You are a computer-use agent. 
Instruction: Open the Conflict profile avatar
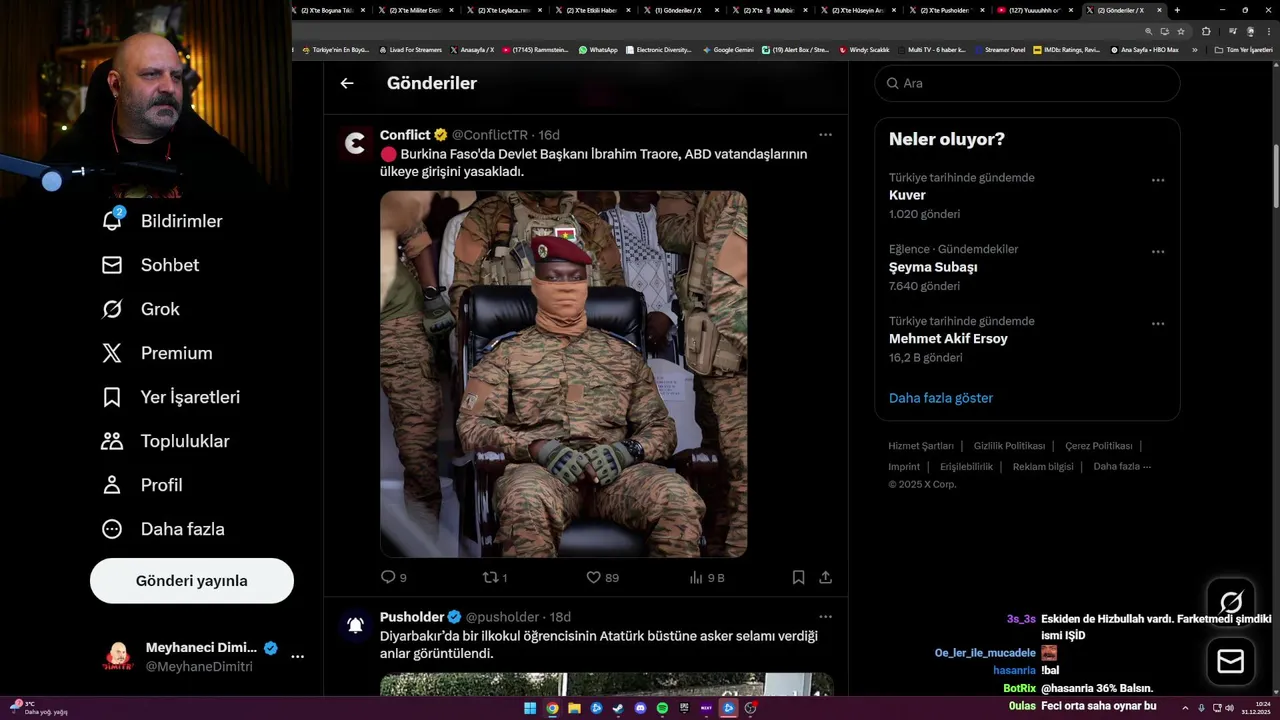click(x=355, y=144)
